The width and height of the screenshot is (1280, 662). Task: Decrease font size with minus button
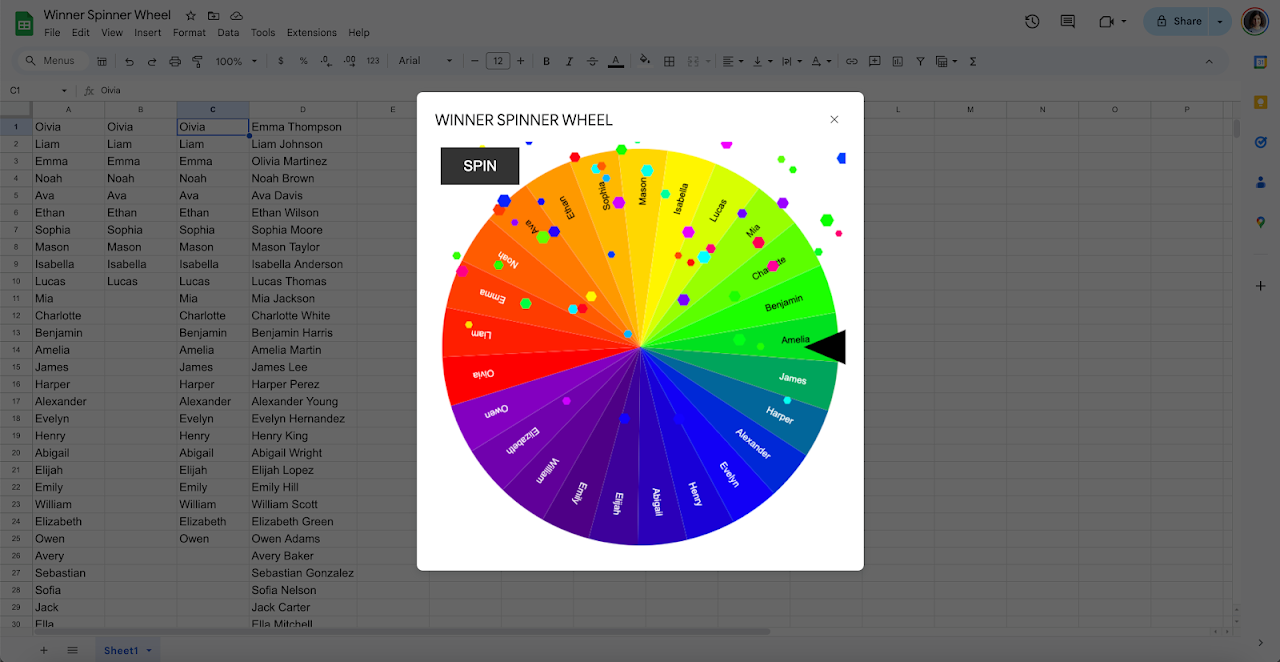[475, 62]
